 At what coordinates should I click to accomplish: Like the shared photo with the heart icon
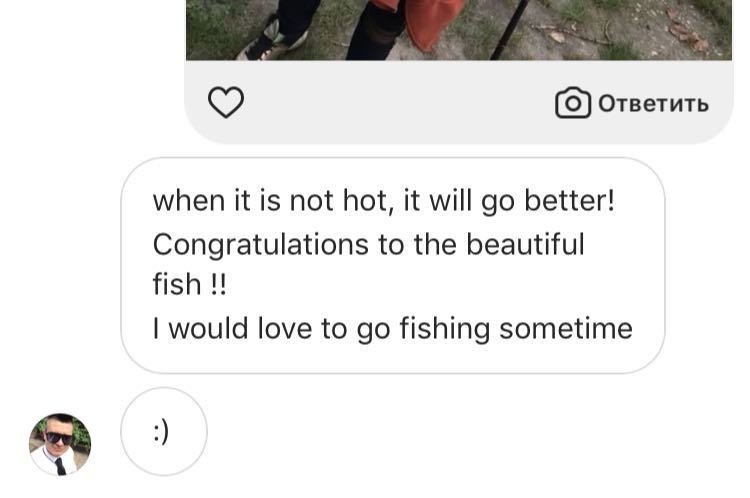tap(226, 102)
